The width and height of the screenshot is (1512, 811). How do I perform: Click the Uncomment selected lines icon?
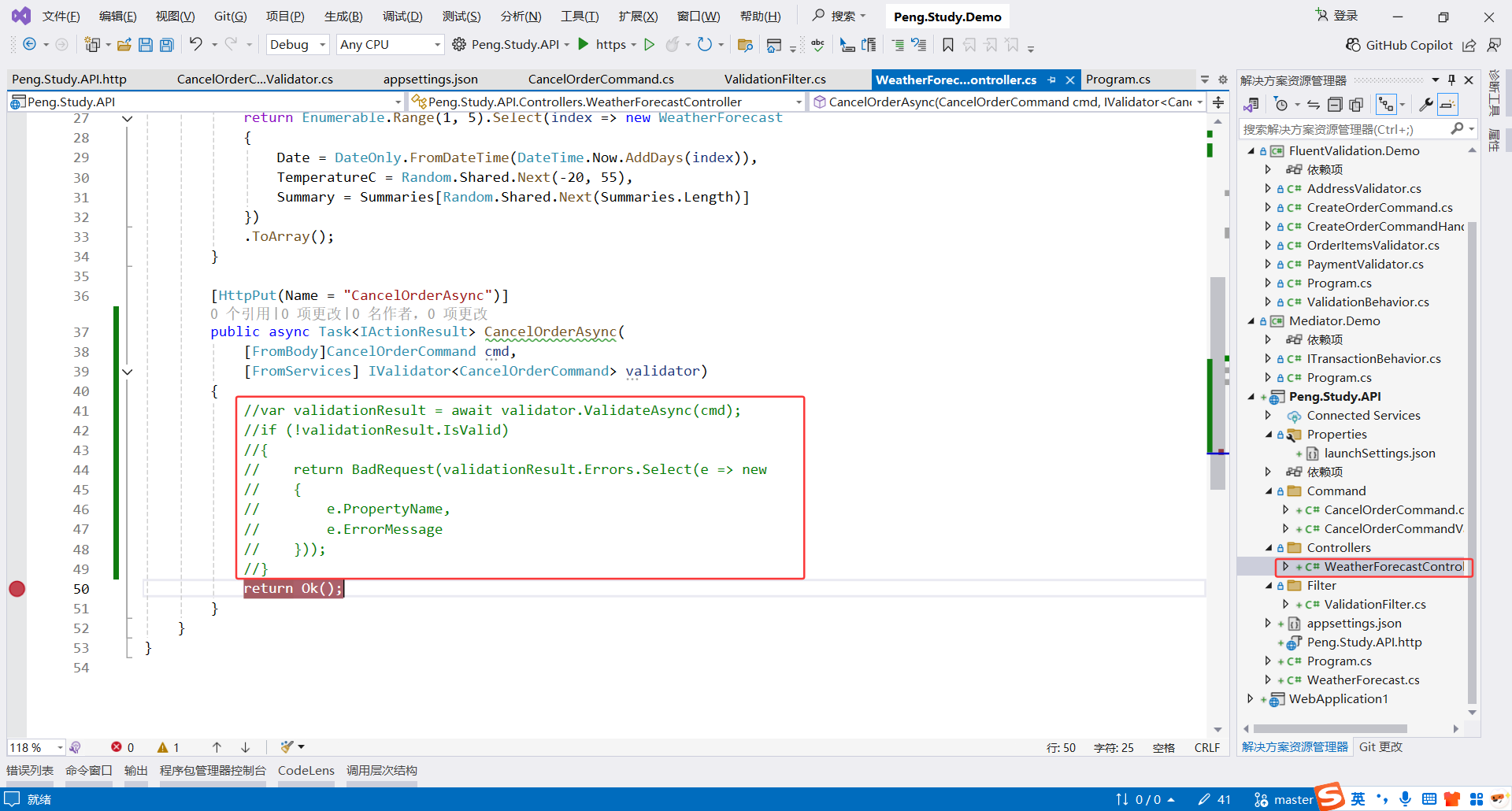(919, 45)
